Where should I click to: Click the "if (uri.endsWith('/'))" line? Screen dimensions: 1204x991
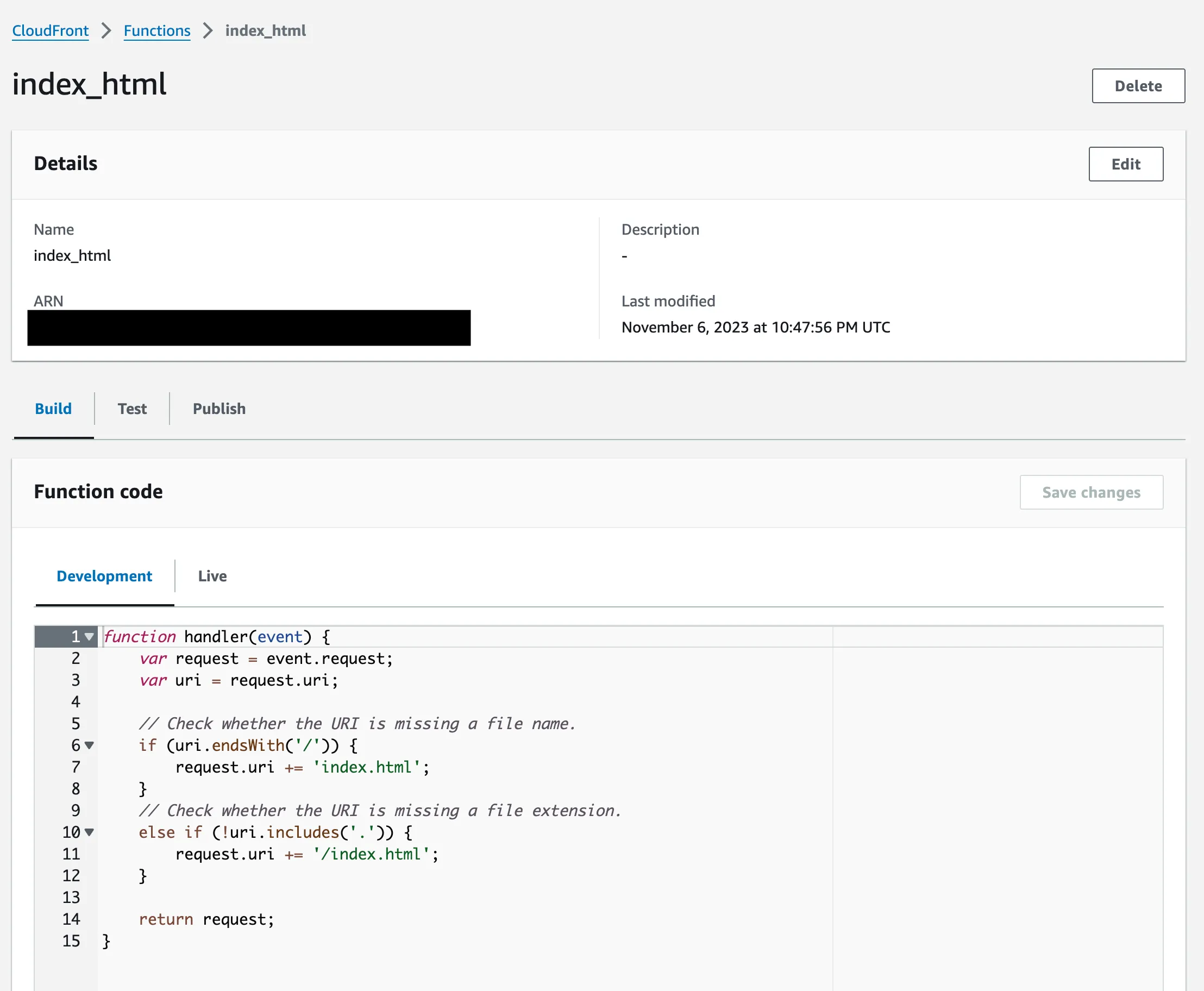248,745
